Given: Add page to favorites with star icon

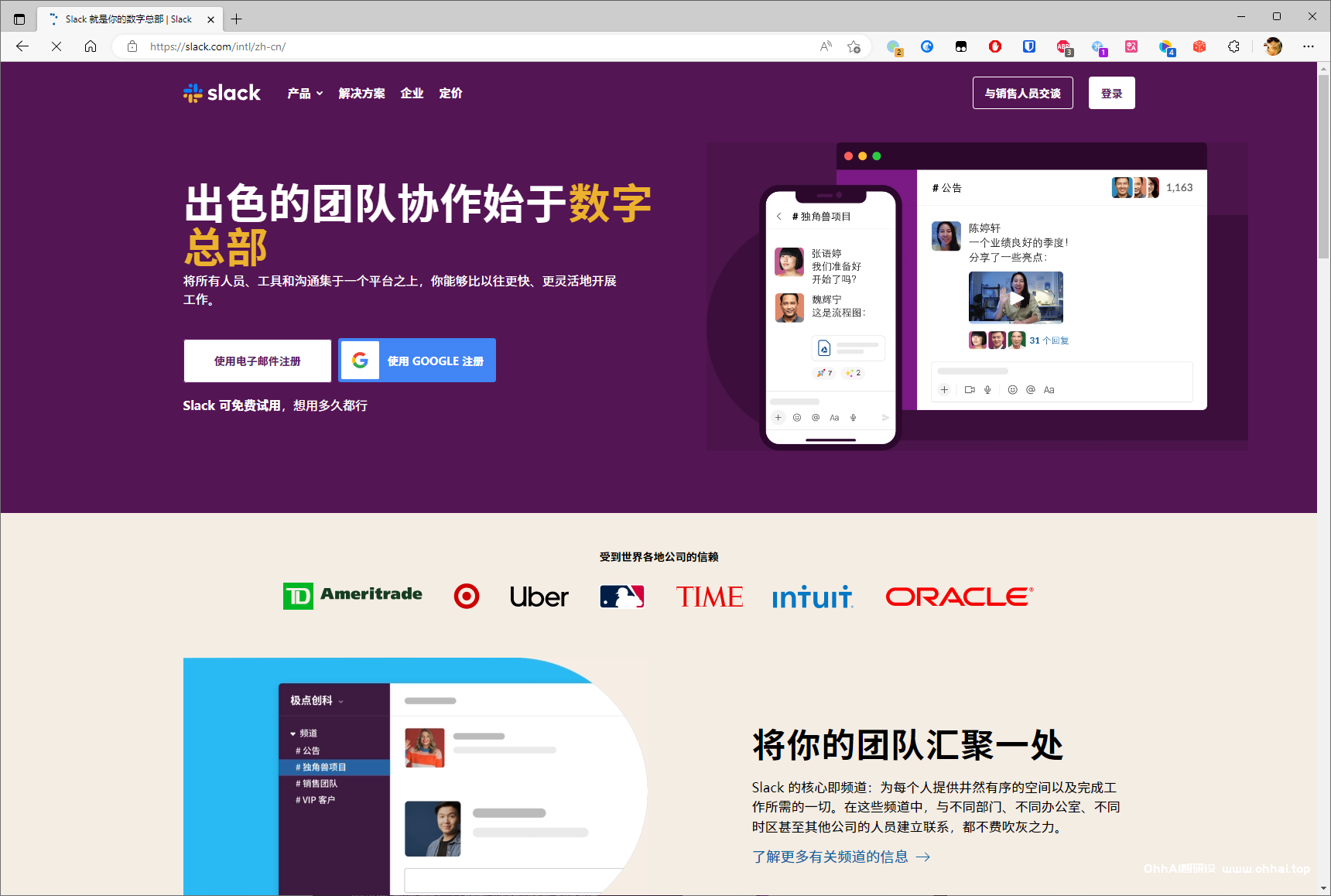Looking at the screenshot, I should click(x=854, y=46).
